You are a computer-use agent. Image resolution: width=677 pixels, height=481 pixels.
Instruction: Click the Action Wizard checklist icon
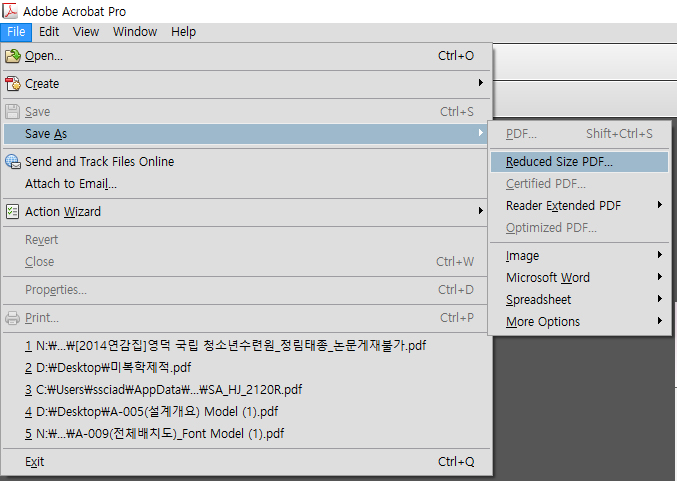pyautogui.click(x=13, y=212)
